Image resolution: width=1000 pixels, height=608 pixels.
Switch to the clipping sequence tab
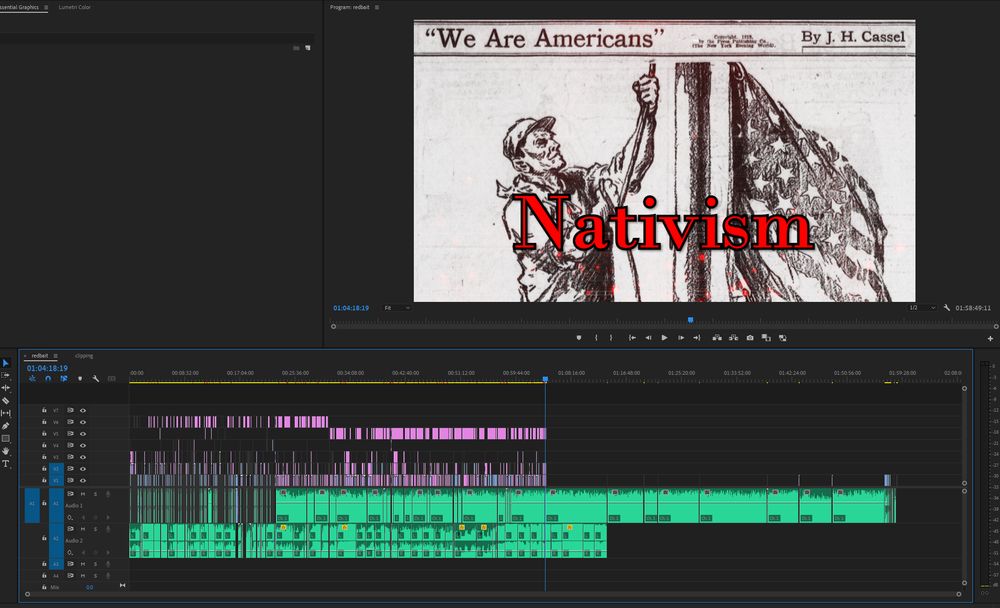pos(84,356)
